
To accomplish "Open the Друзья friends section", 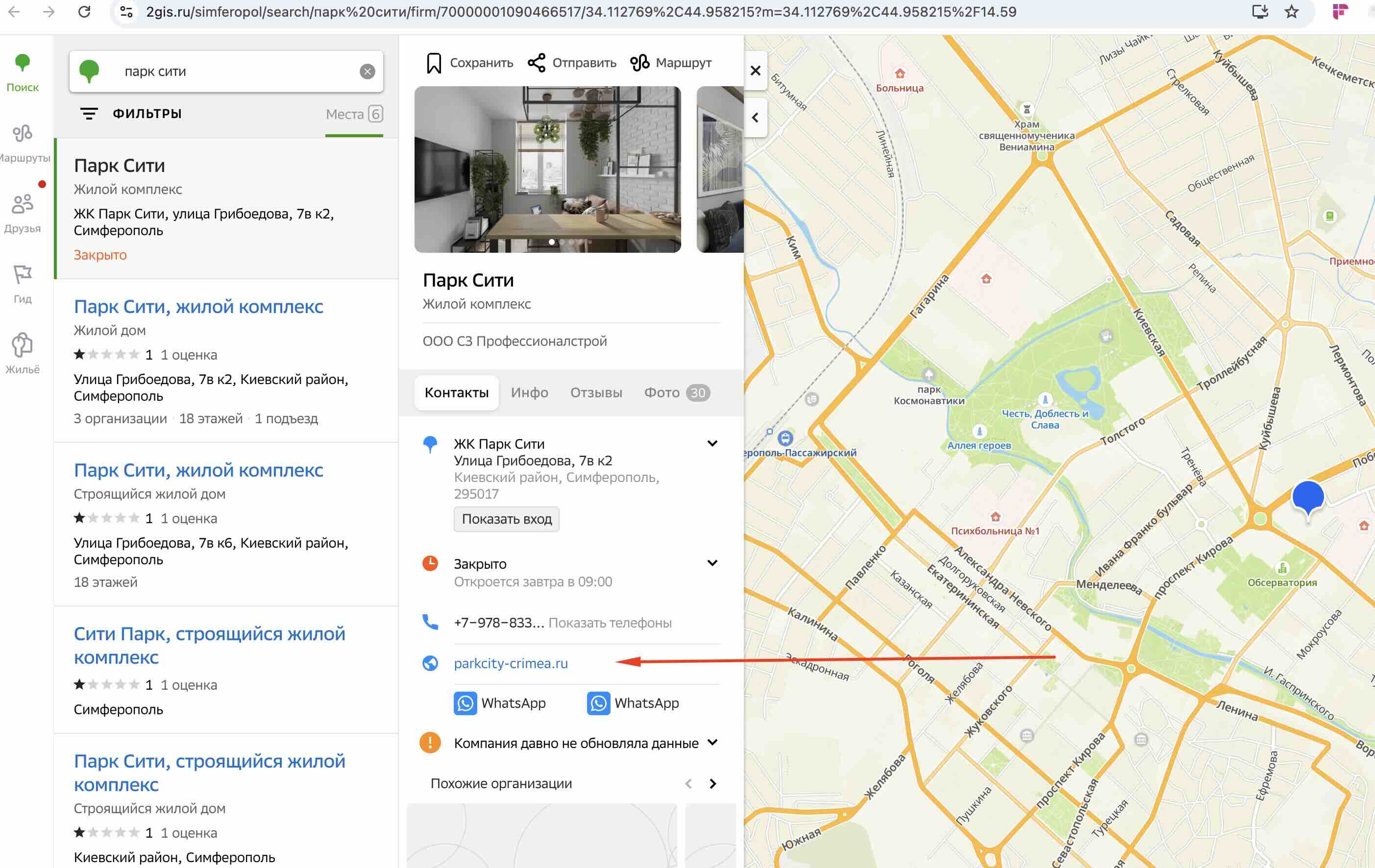I will point(22,214).
